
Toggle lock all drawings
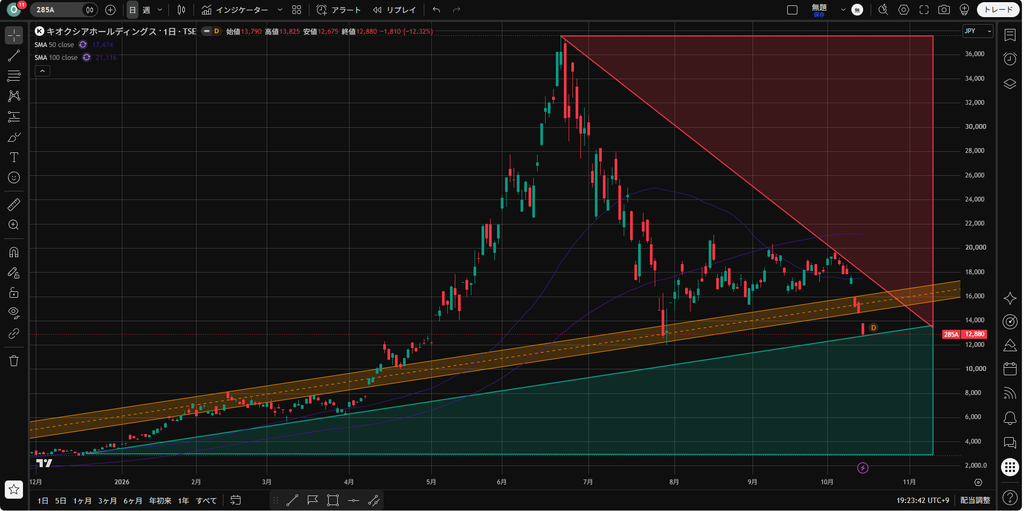point(14,292)
